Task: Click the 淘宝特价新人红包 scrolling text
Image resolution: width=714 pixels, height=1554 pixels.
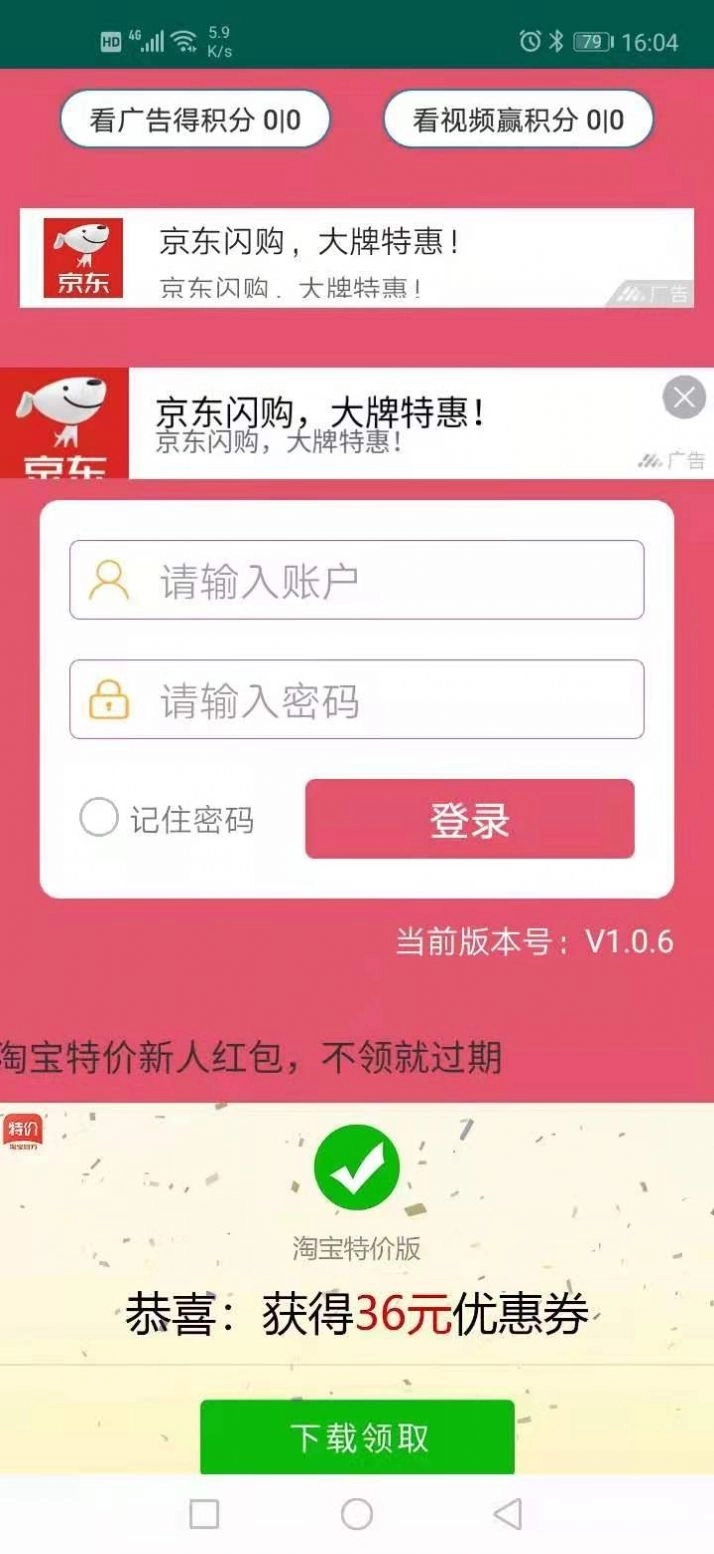Action: [x=250, y=1056]
